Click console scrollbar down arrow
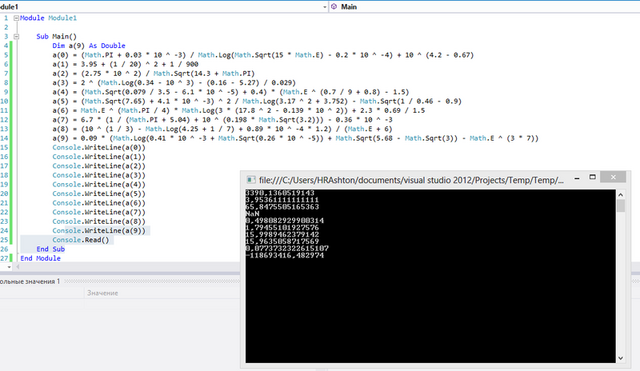 [620, 358]
